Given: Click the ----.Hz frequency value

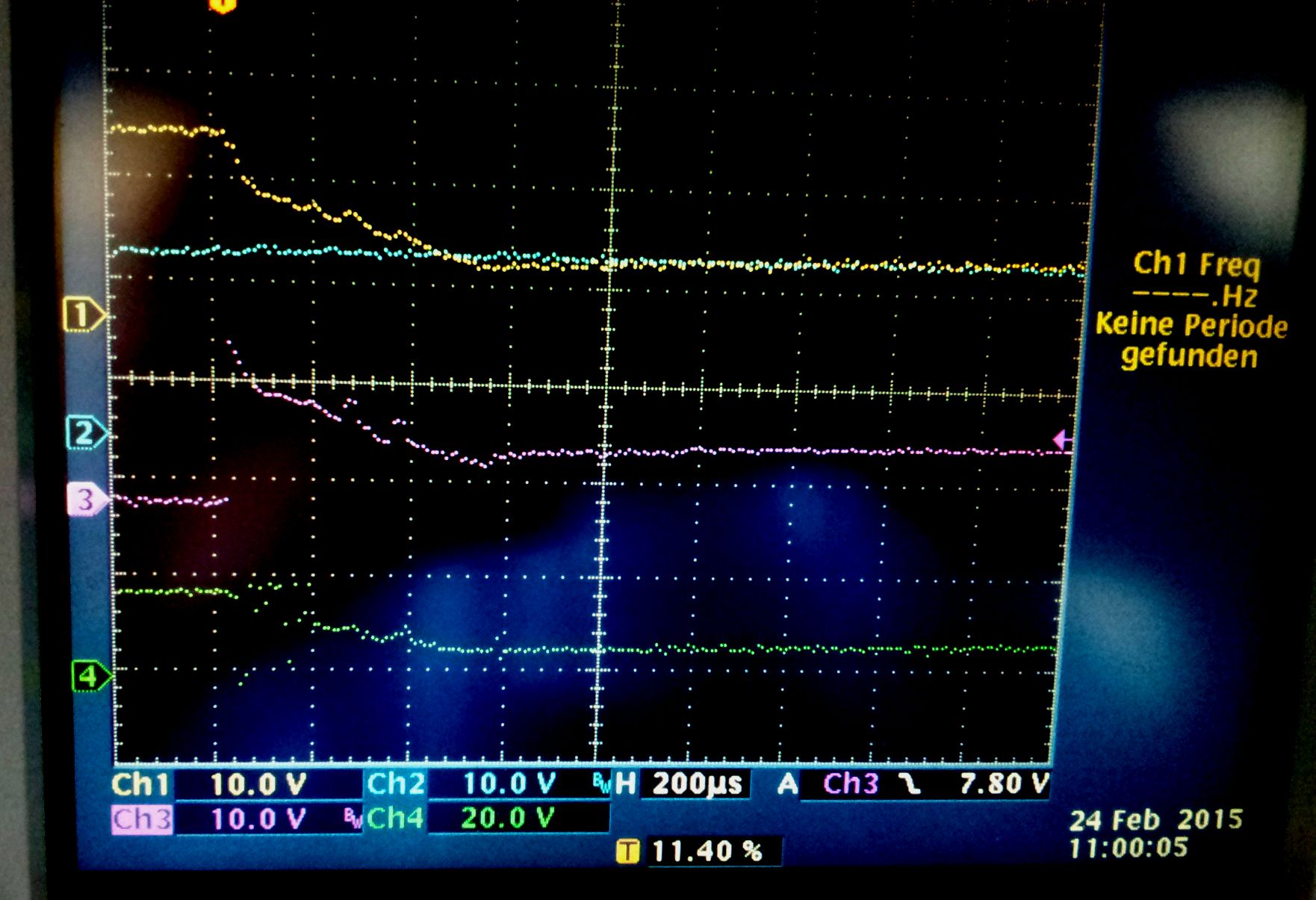Looking at the screenshot, I should click(1195, 297).
